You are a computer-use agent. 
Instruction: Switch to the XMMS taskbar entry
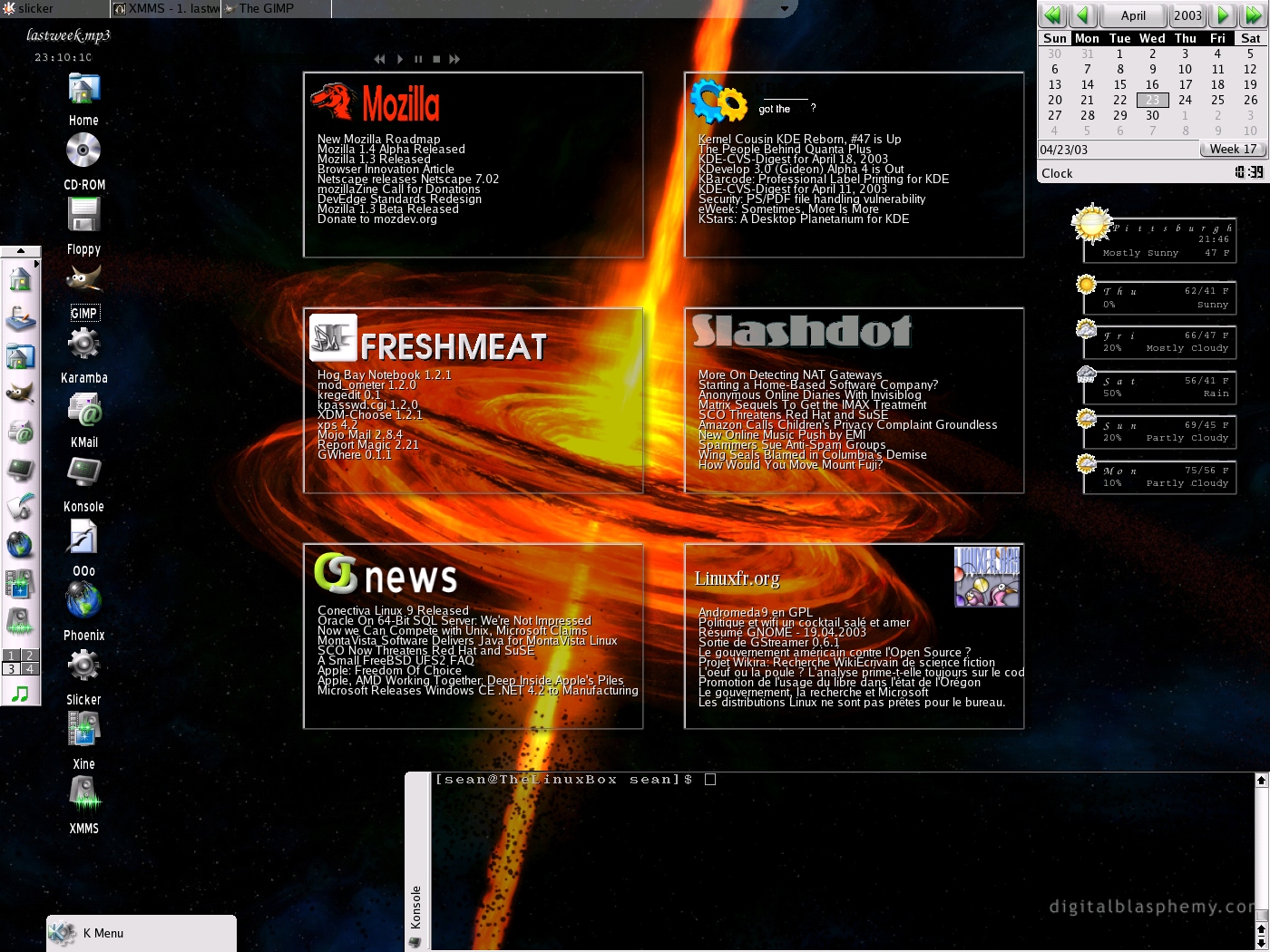pyautogui.click(x=165, y=8)
